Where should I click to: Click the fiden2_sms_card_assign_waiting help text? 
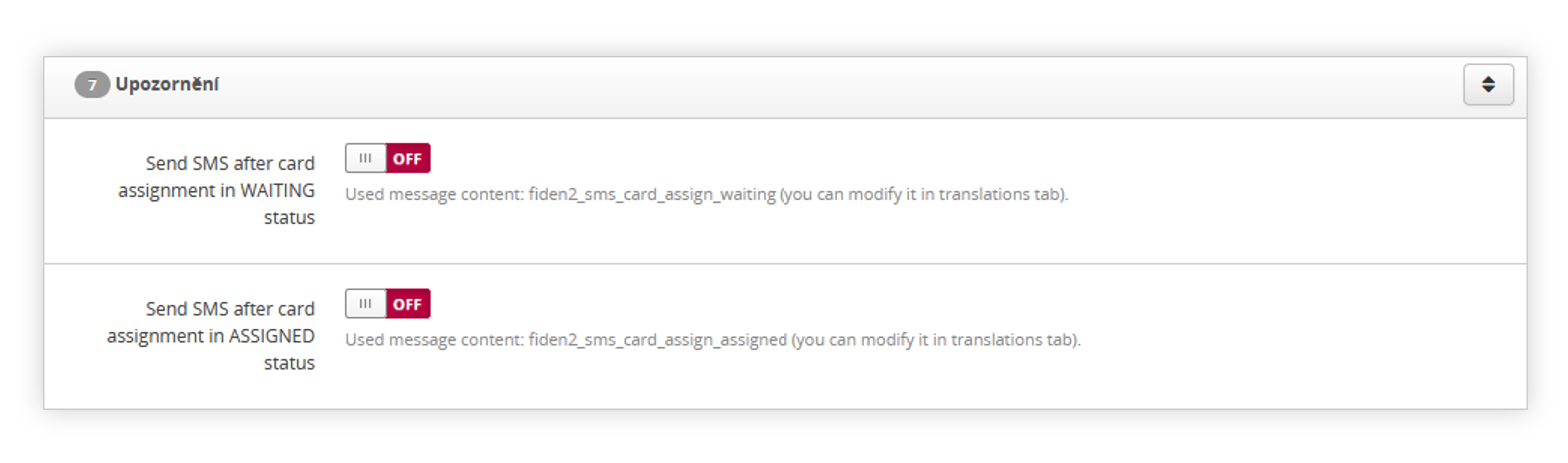(707, 194)
